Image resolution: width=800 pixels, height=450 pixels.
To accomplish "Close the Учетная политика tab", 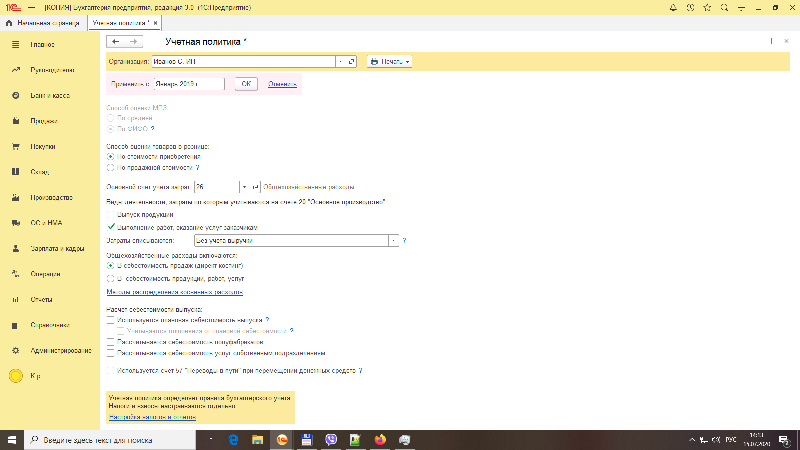I will (155, 23).
